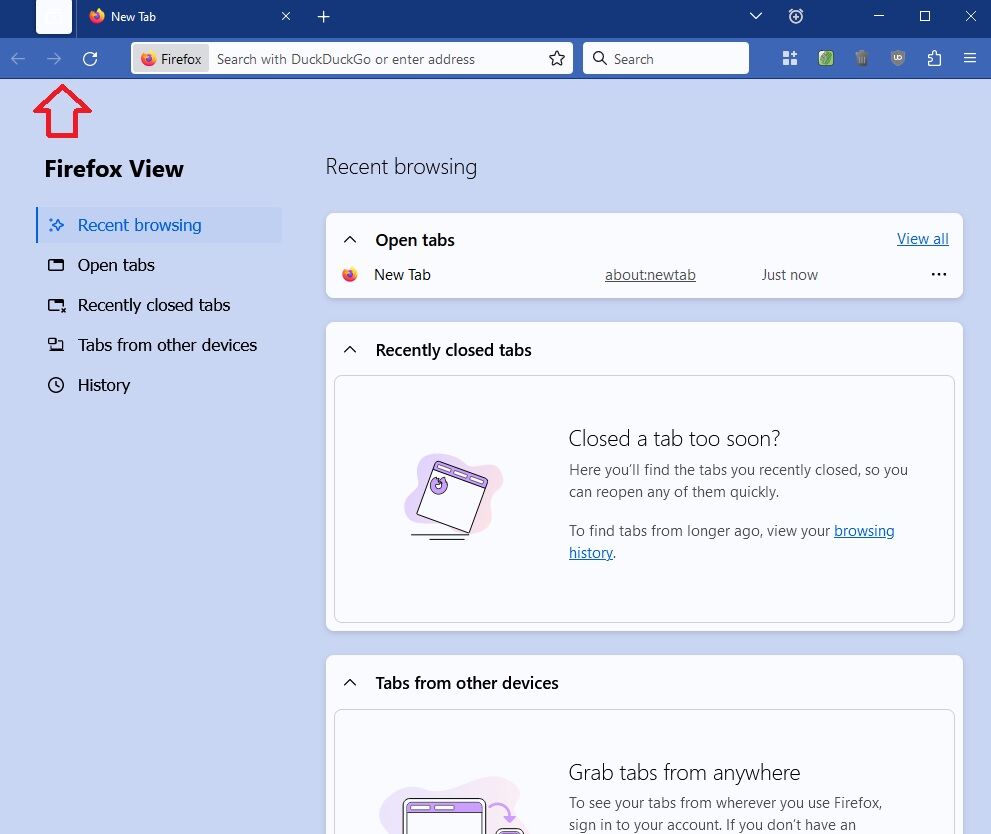Image resolution: width=991 pixels, height=834 pixels.
Task: Select Tabs from other devices in sidebar
Action: 159,345
